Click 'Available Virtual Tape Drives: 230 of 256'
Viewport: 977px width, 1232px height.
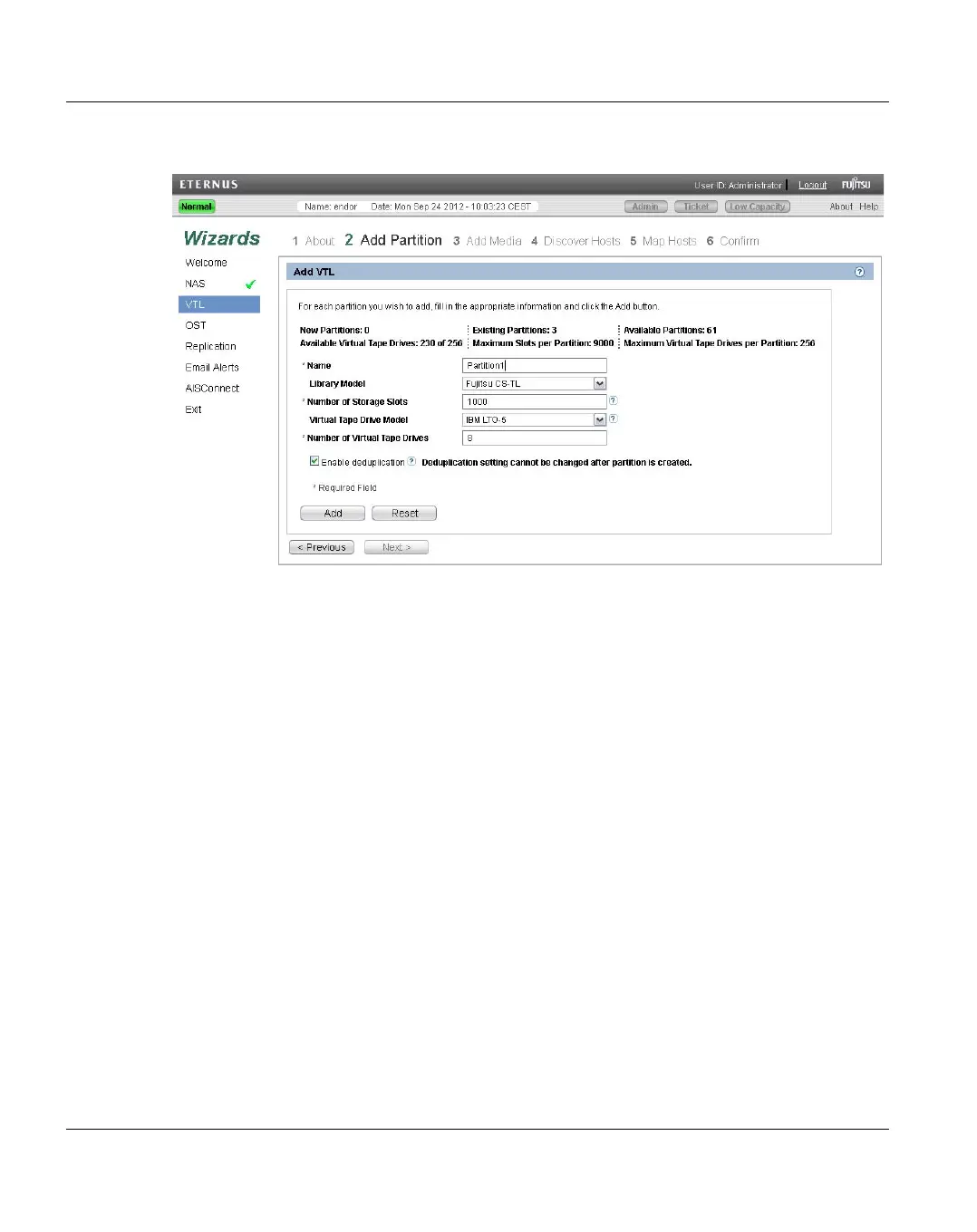[x=382, y=343]
